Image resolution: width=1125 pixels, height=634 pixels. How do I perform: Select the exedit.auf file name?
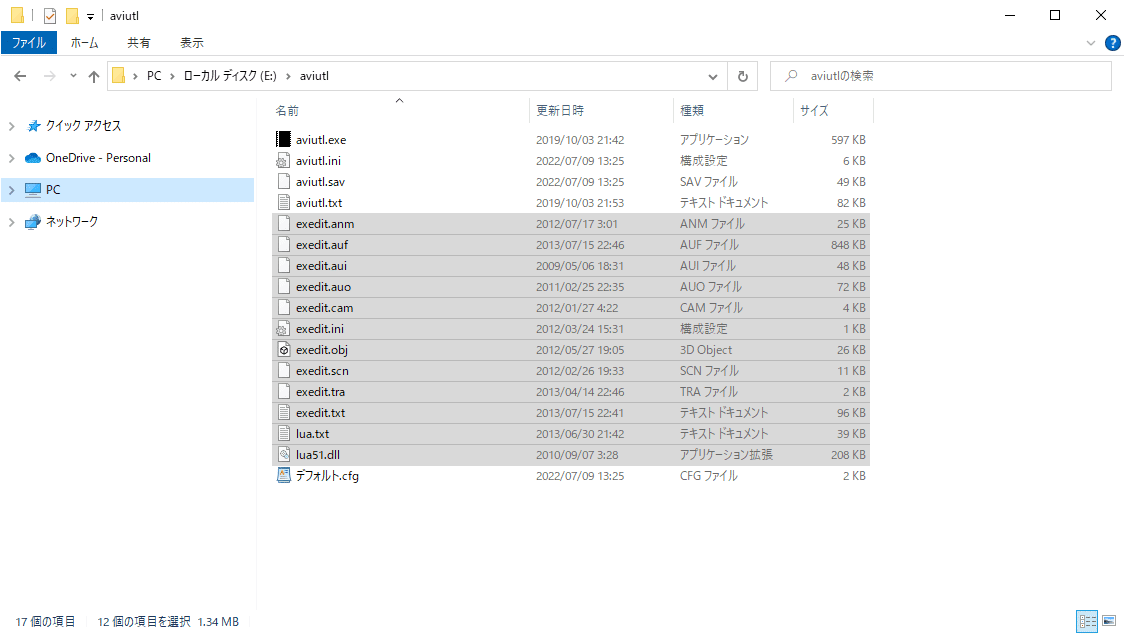[x=321, y=245]
